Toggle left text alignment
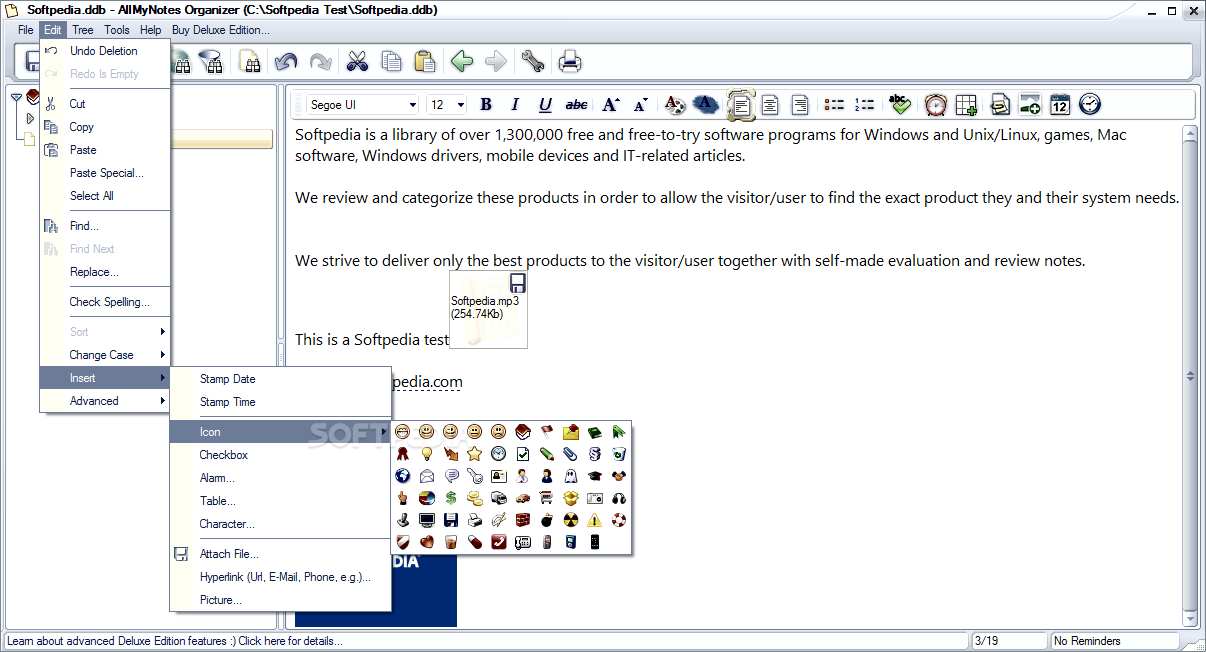 pyautogui.click(x=740, y=104)
